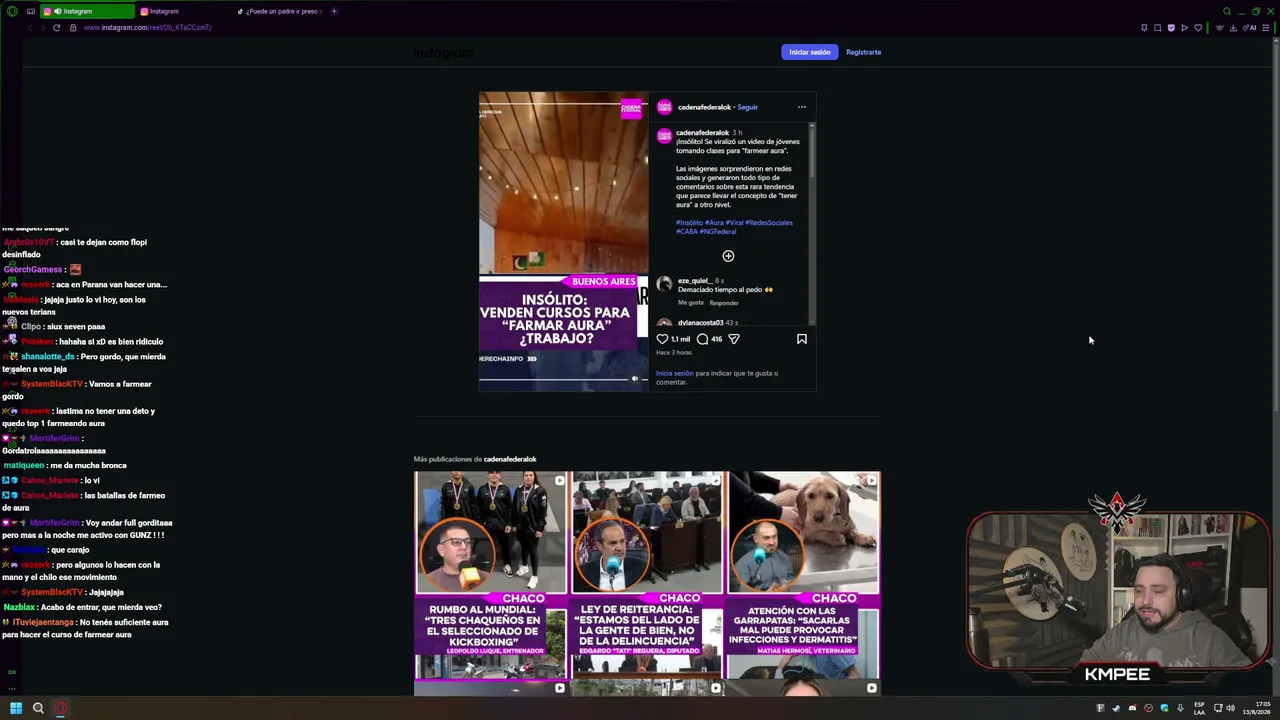
Task: Open cadenafederalok link in 'Más publicaciones de'
Action: tap(510, 459)
